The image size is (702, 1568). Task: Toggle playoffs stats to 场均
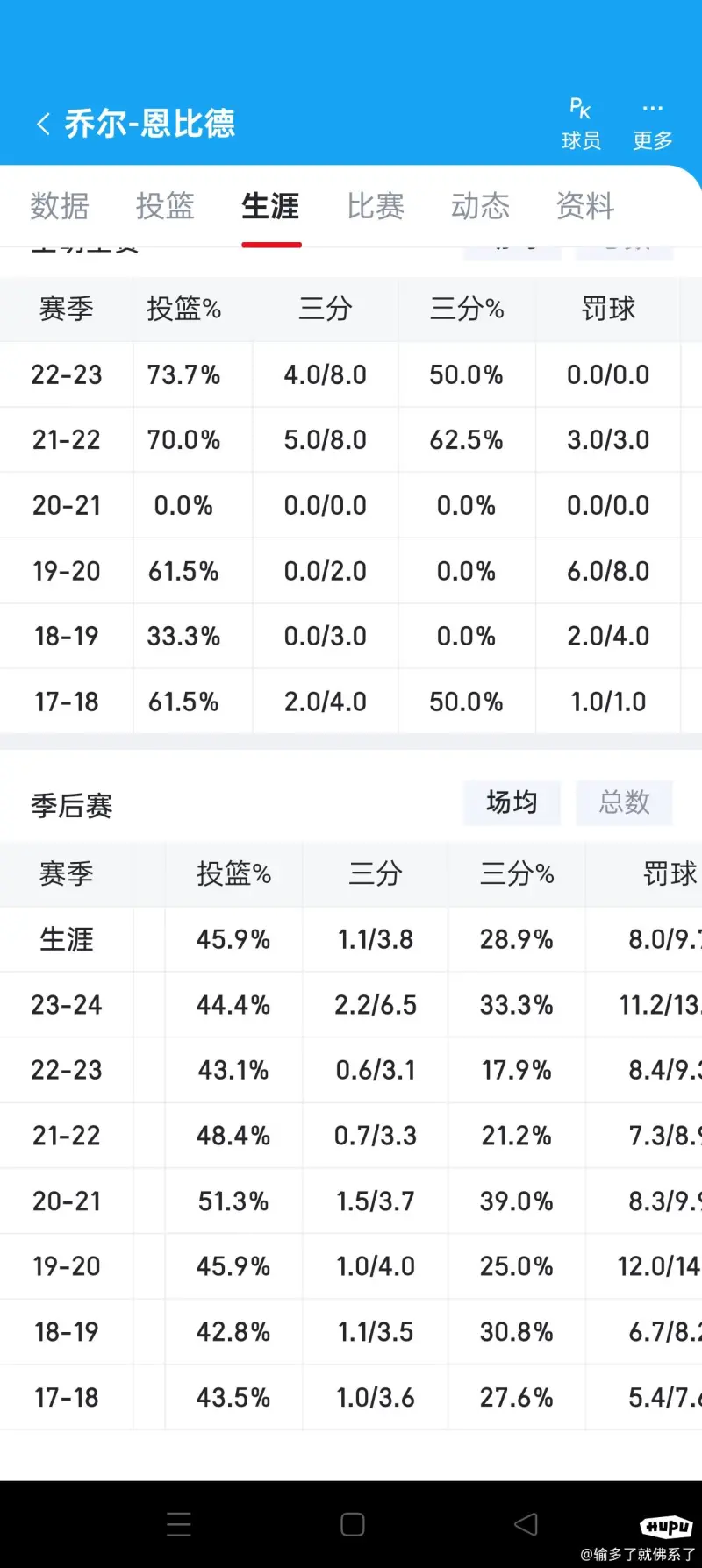pos(512,802)
